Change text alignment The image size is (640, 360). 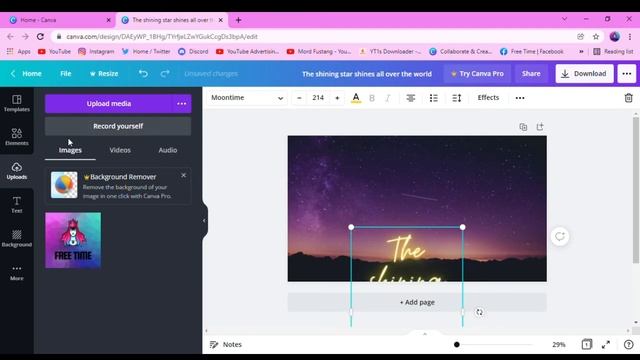click(x=411, y=98)
